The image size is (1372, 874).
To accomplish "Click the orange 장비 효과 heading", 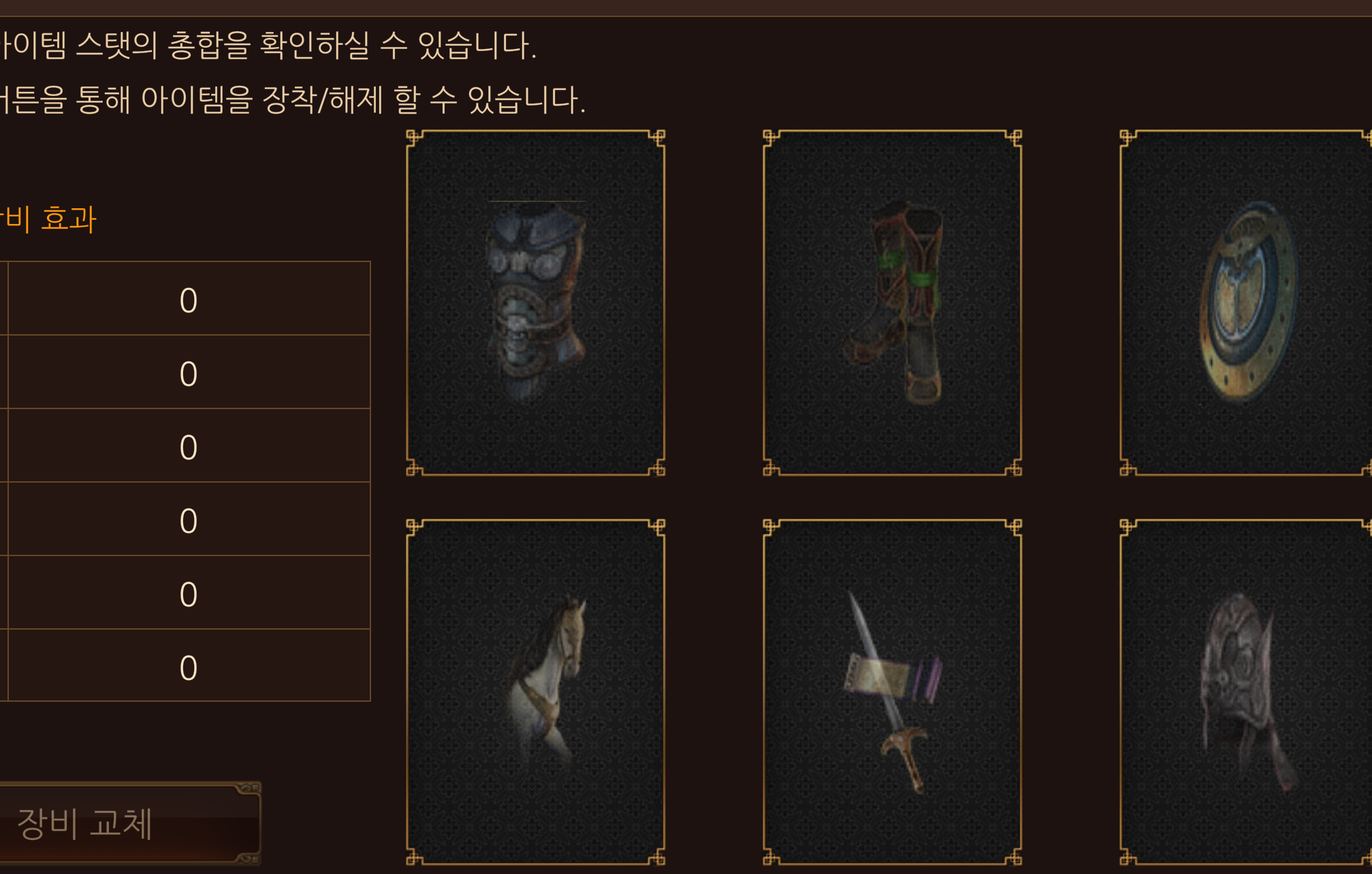I will tap(48, 219).
